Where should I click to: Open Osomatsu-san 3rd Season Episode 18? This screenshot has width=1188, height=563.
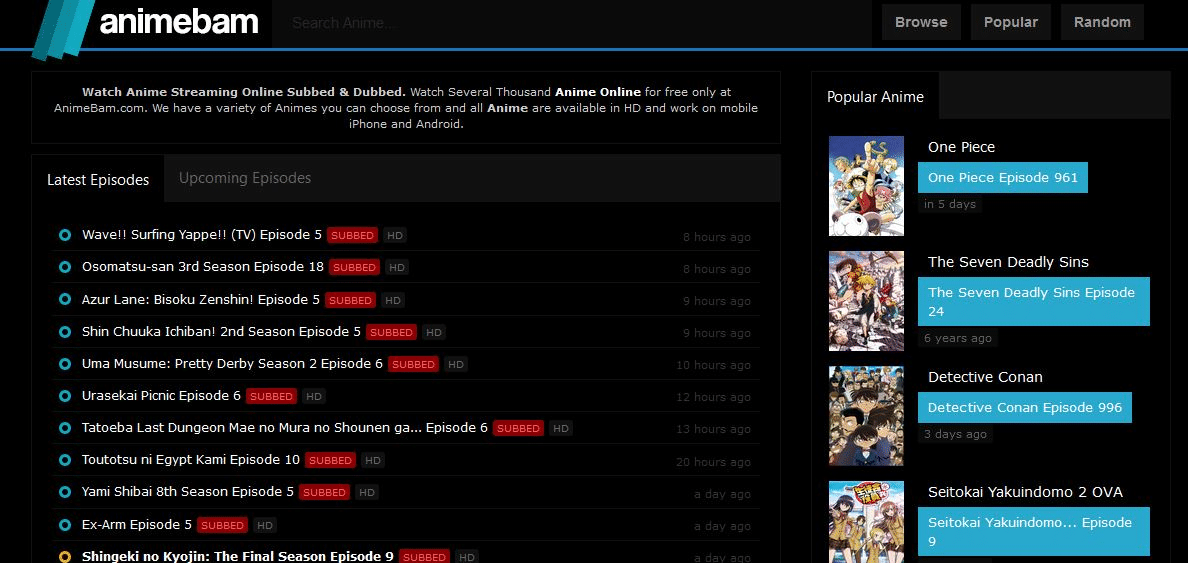pos(203,267)
